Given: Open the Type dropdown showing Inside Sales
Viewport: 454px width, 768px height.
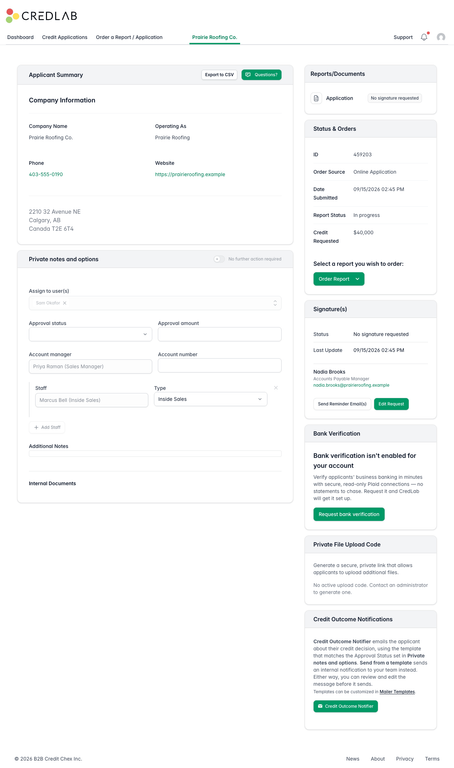Looking at the screenshot, I should point(211,399).
